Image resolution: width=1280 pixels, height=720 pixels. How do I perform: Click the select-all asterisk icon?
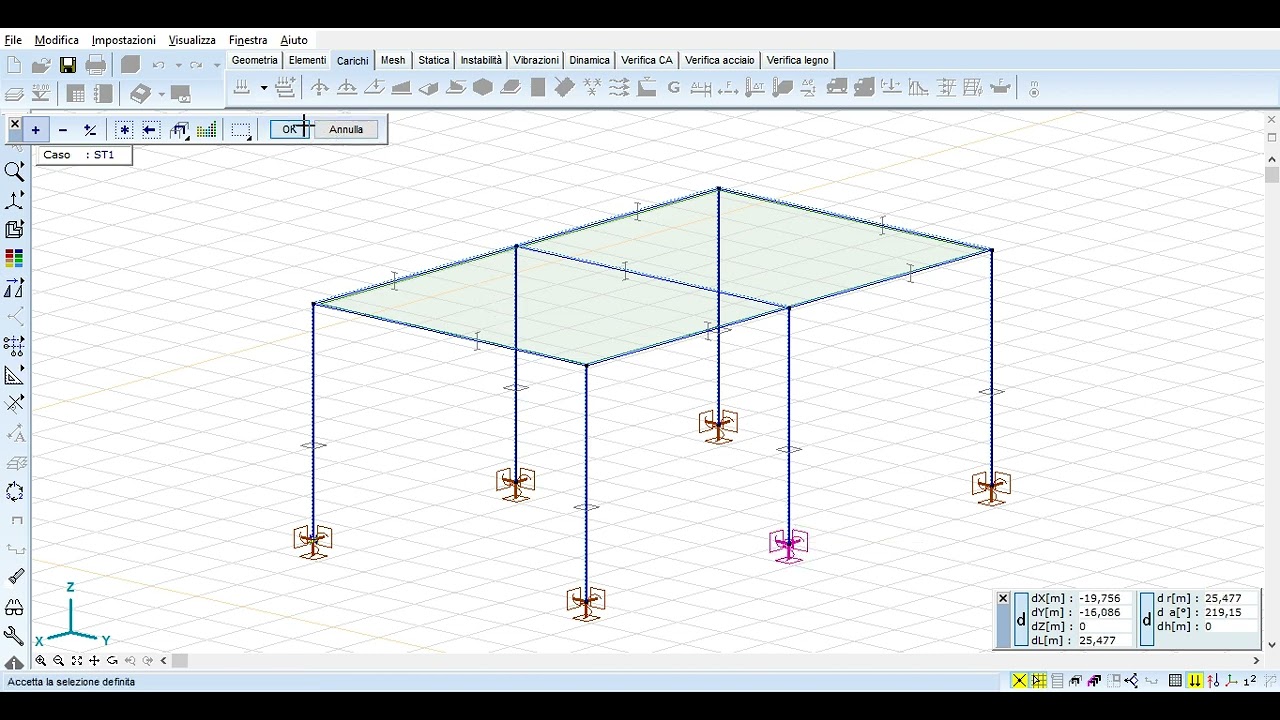click(x=124, y=130)
